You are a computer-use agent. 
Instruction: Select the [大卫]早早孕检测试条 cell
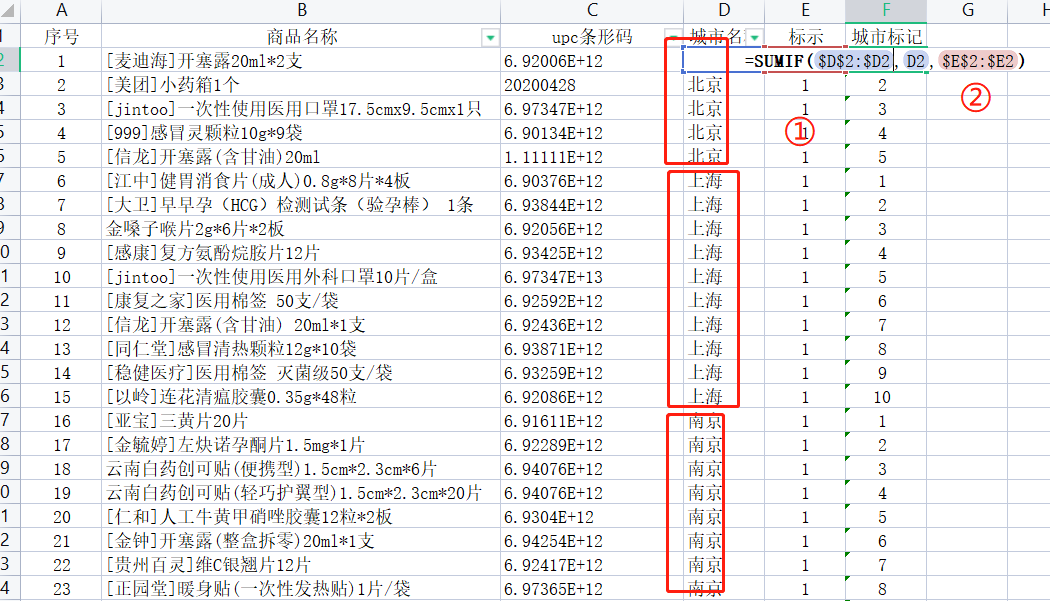coord(301,205)
